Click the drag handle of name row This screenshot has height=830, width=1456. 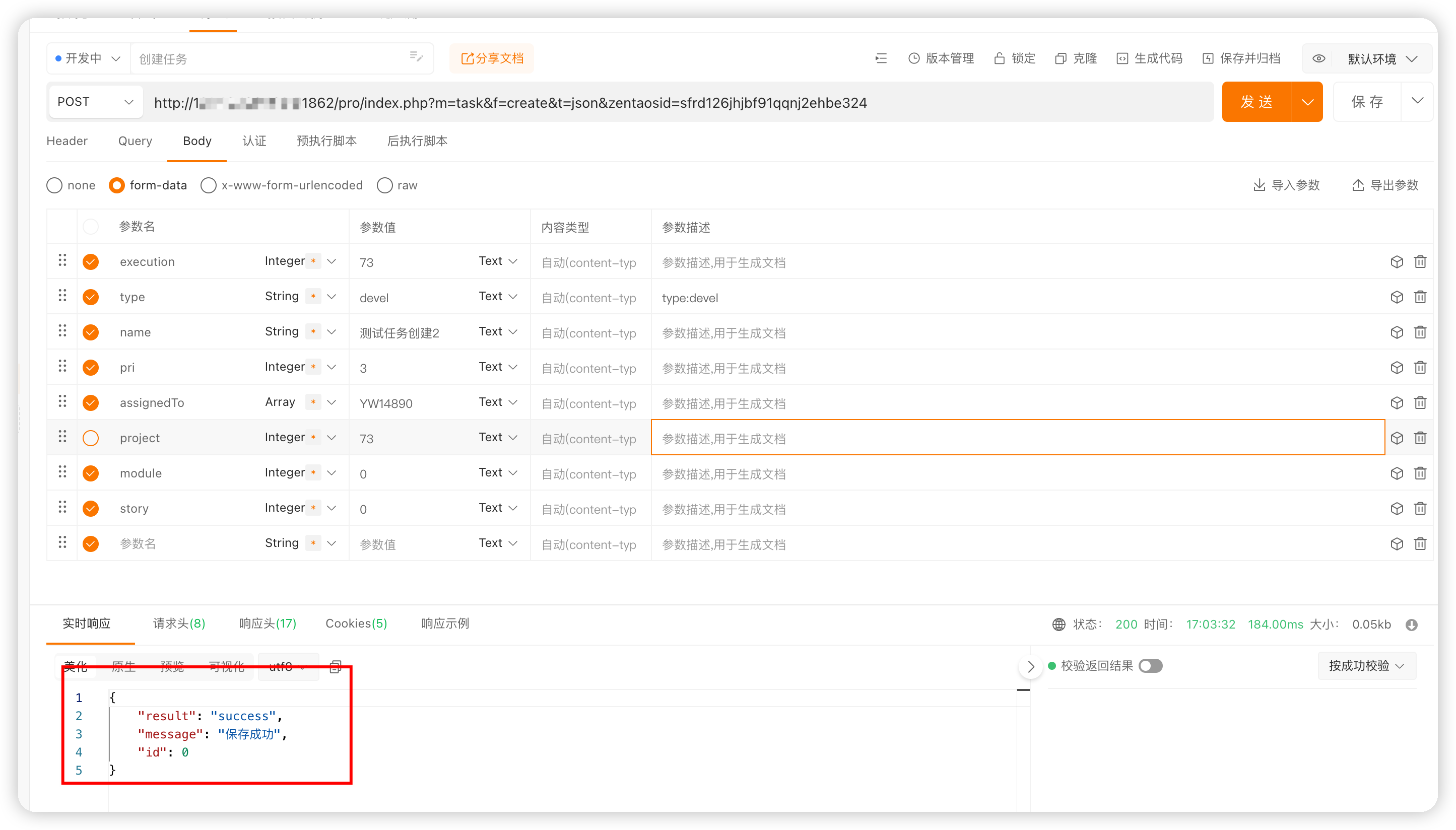(x=62, y=331)
